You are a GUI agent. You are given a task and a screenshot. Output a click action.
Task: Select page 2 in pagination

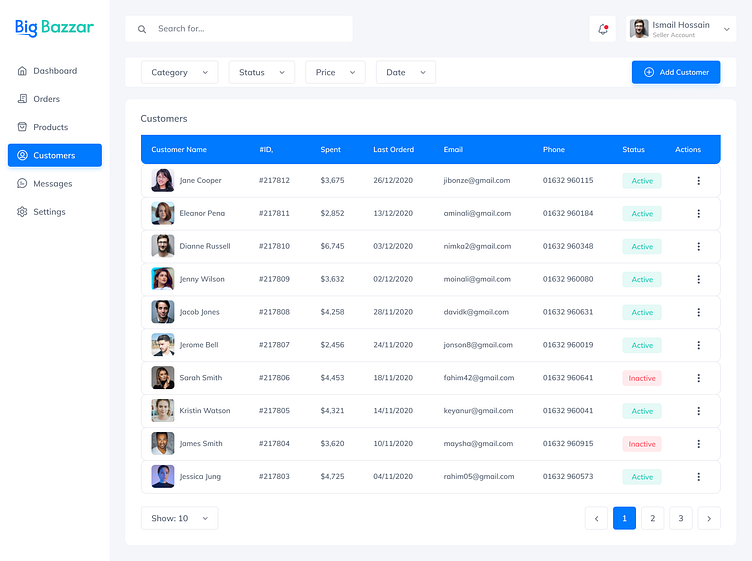(x=652, y=518)
